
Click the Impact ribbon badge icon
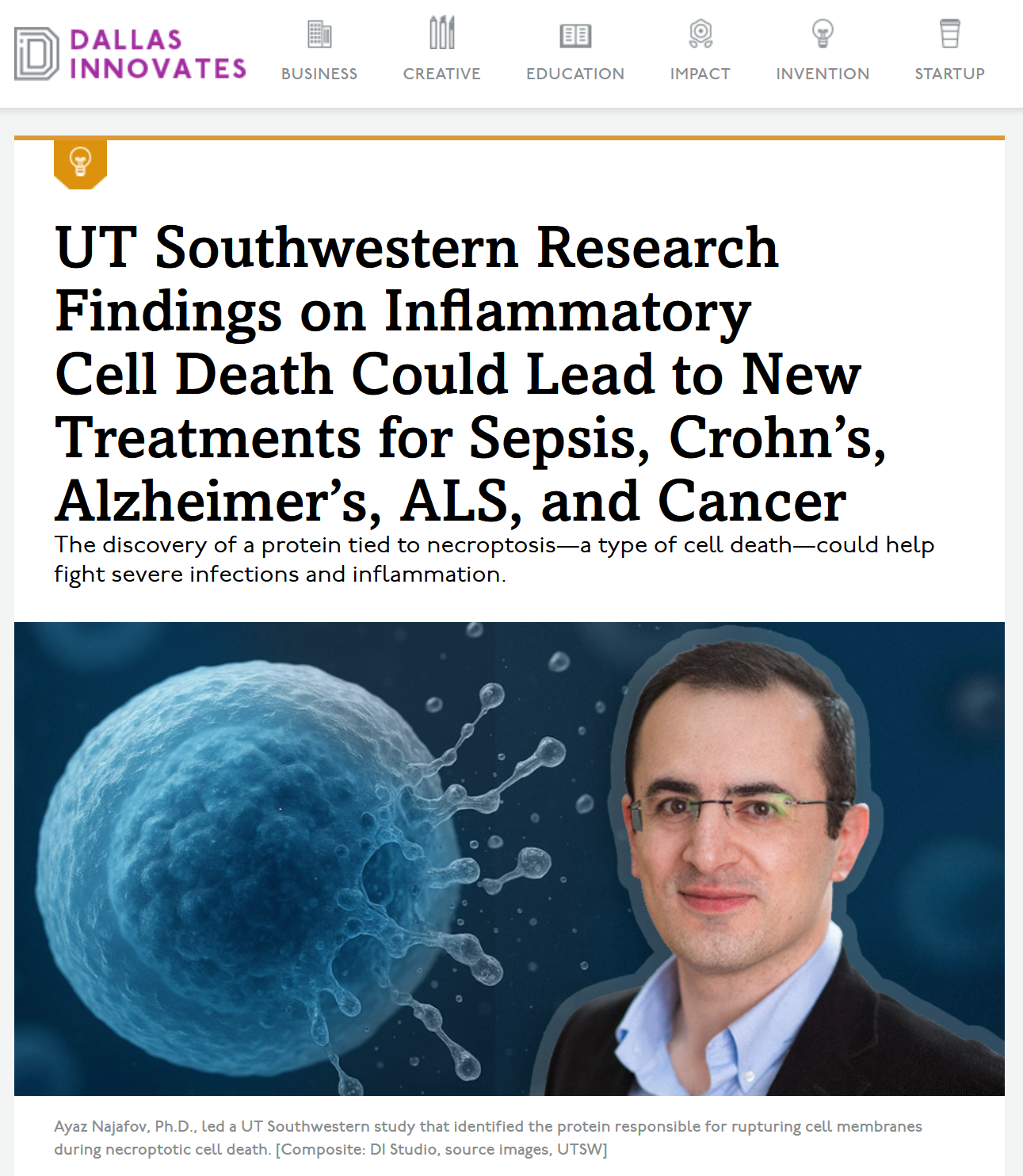(700, 34)
